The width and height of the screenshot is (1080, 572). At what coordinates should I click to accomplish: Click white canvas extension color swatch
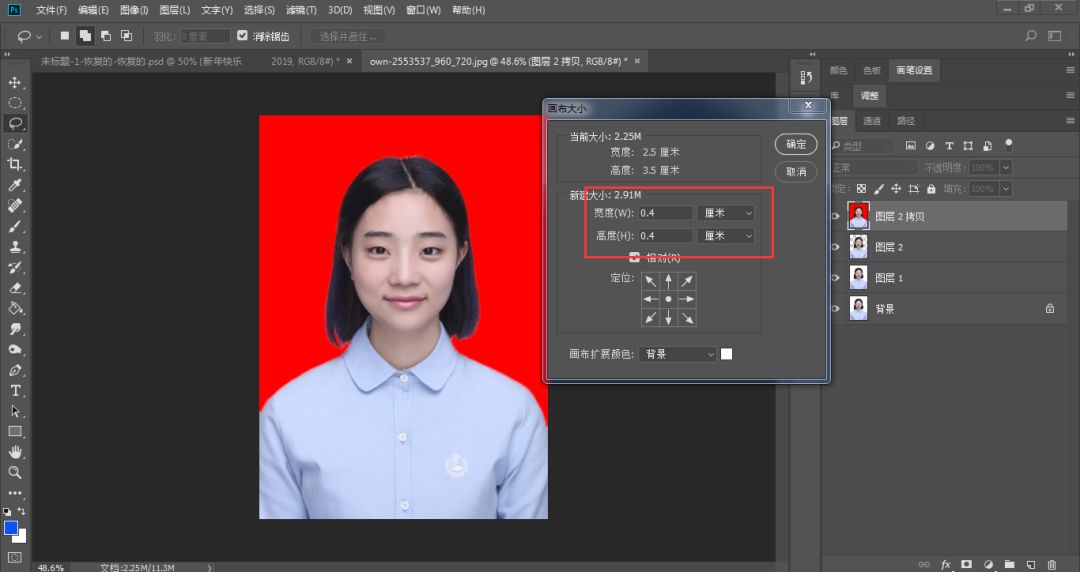coord(726,354)
